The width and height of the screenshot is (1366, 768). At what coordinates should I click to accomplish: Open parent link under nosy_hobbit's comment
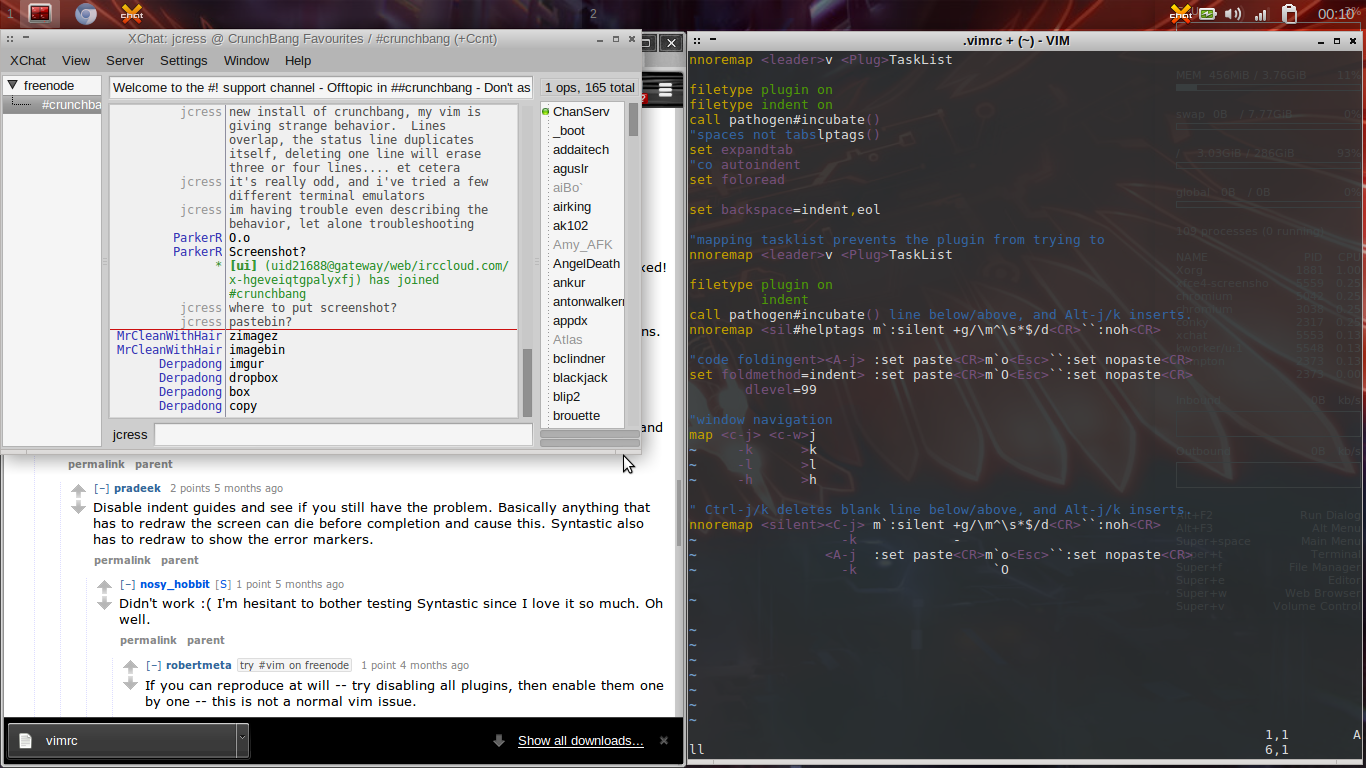click(x=206, y=641)
